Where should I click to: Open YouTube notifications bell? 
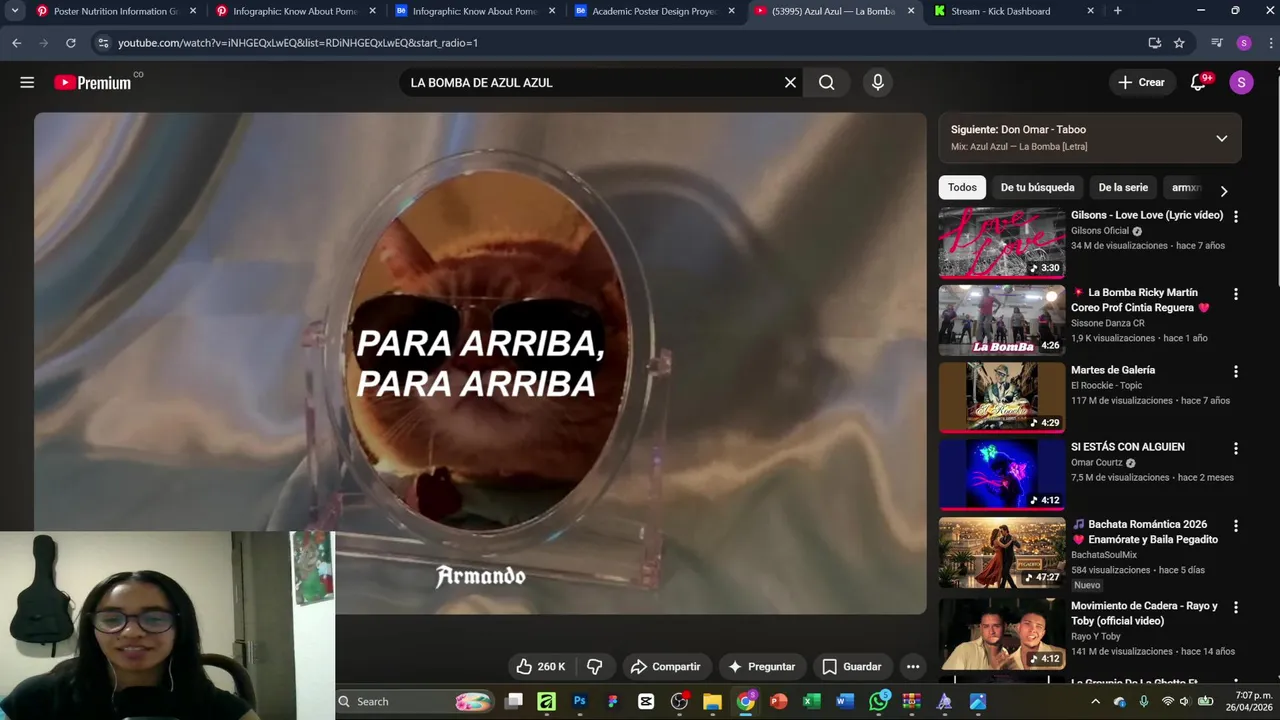tap(1198, 82)
